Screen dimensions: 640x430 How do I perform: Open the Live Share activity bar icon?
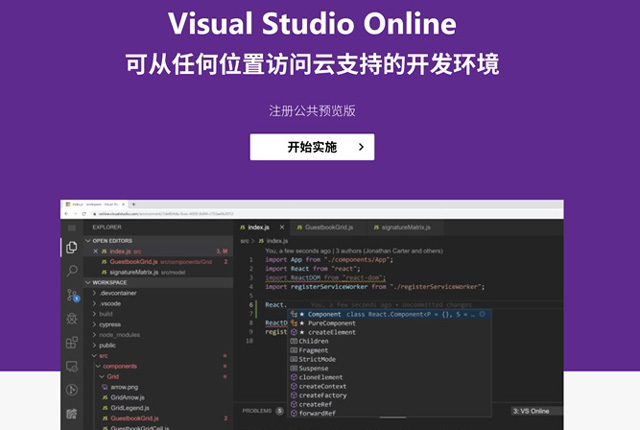[72, 390]
